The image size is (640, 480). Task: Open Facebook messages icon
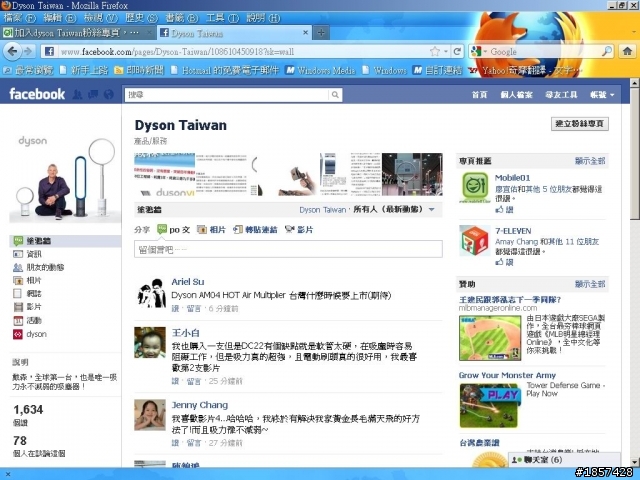pos(93,95)
